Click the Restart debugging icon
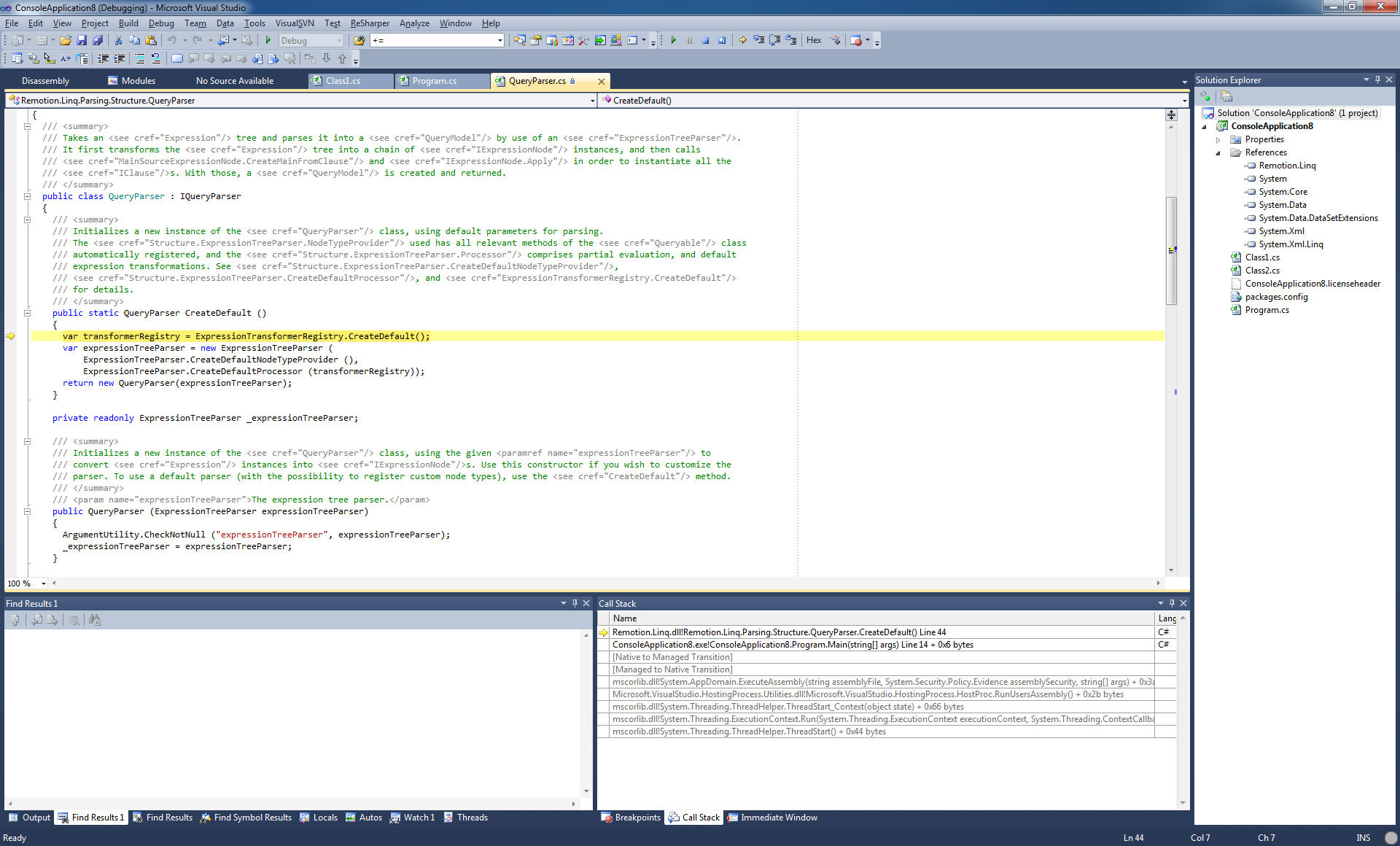Screen dimensions: 1400x846 721,41
